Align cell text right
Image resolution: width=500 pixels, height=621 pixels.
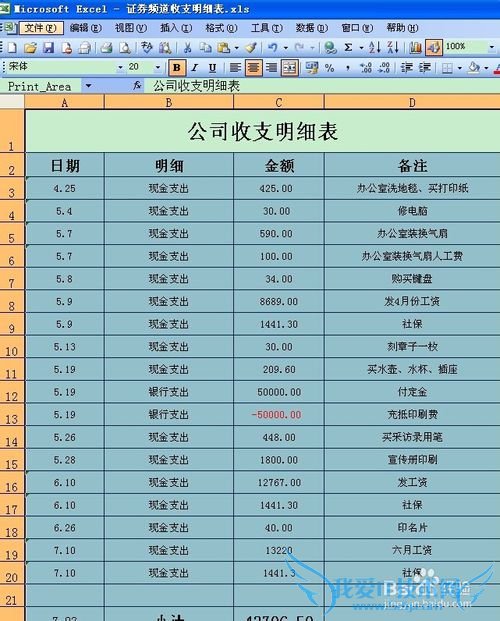point(271,68)
